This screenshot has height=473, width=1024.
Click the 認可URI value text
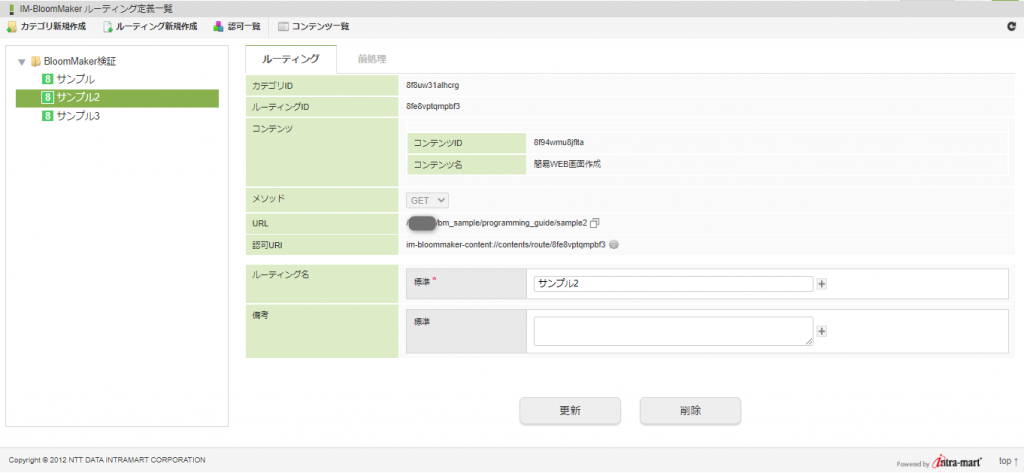pos(505,244)
